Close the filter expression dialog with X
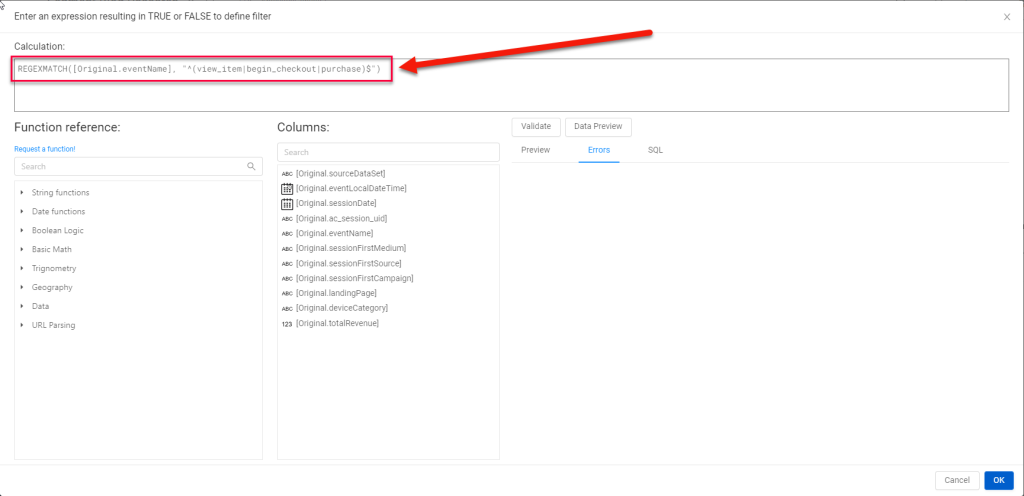Image resolution: width=1024 pixels, height=496 pixels. click(1007, 17)
